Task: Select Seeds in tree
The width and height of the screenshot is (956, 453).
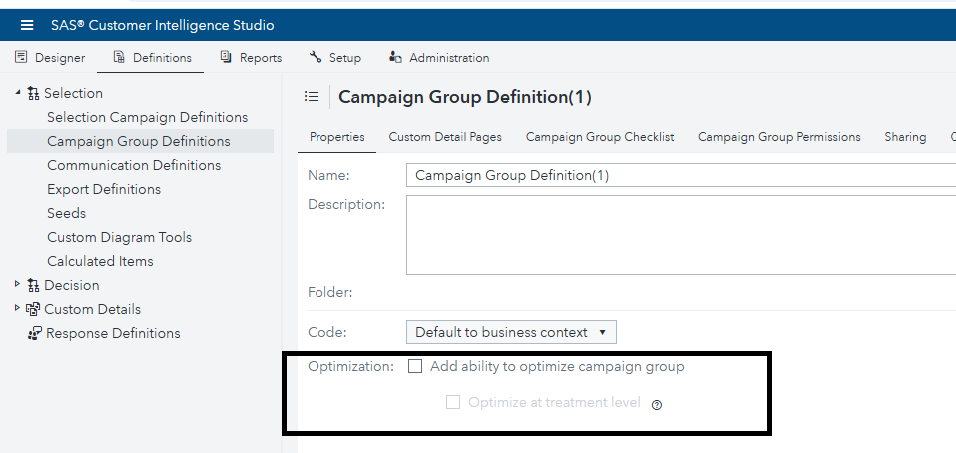Action: point(66,213)
